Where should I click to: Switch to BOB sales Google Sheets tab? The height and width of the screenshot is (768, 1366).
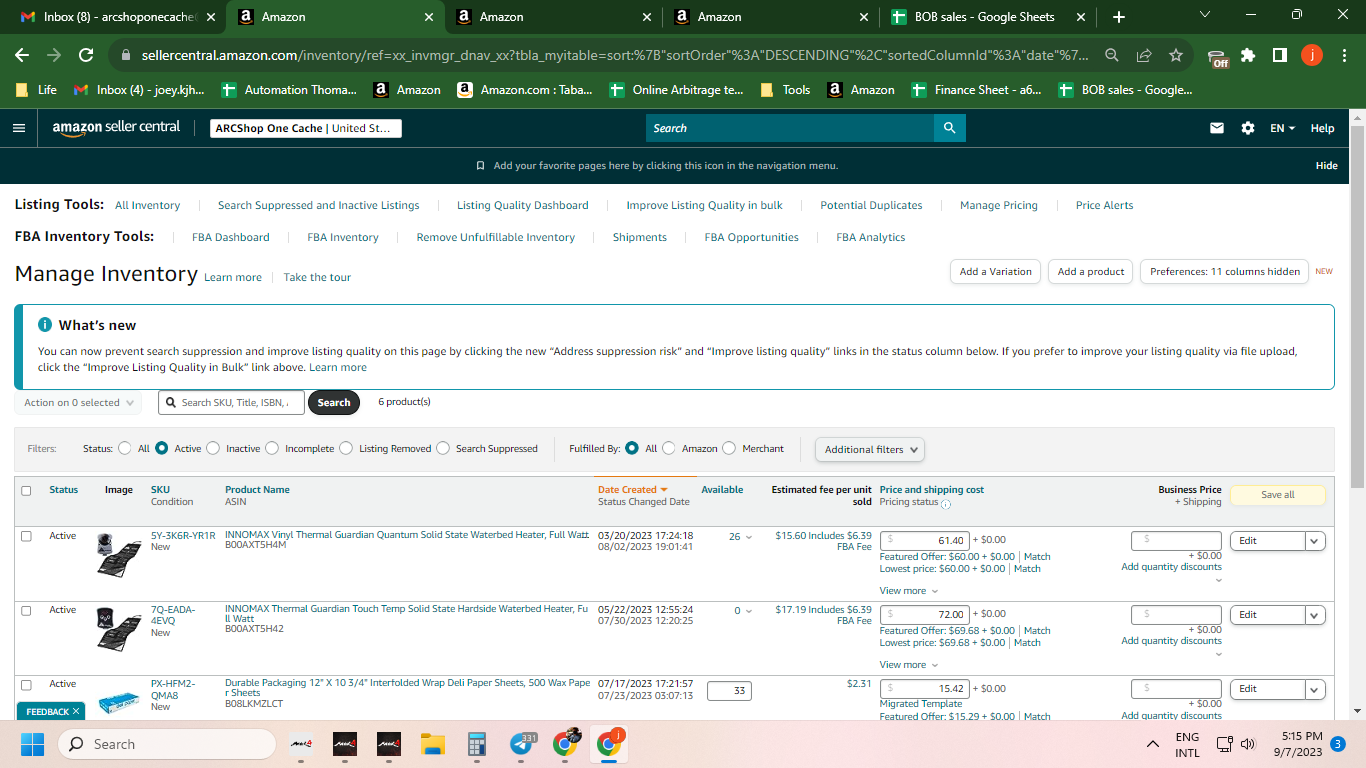pos(987,17)
